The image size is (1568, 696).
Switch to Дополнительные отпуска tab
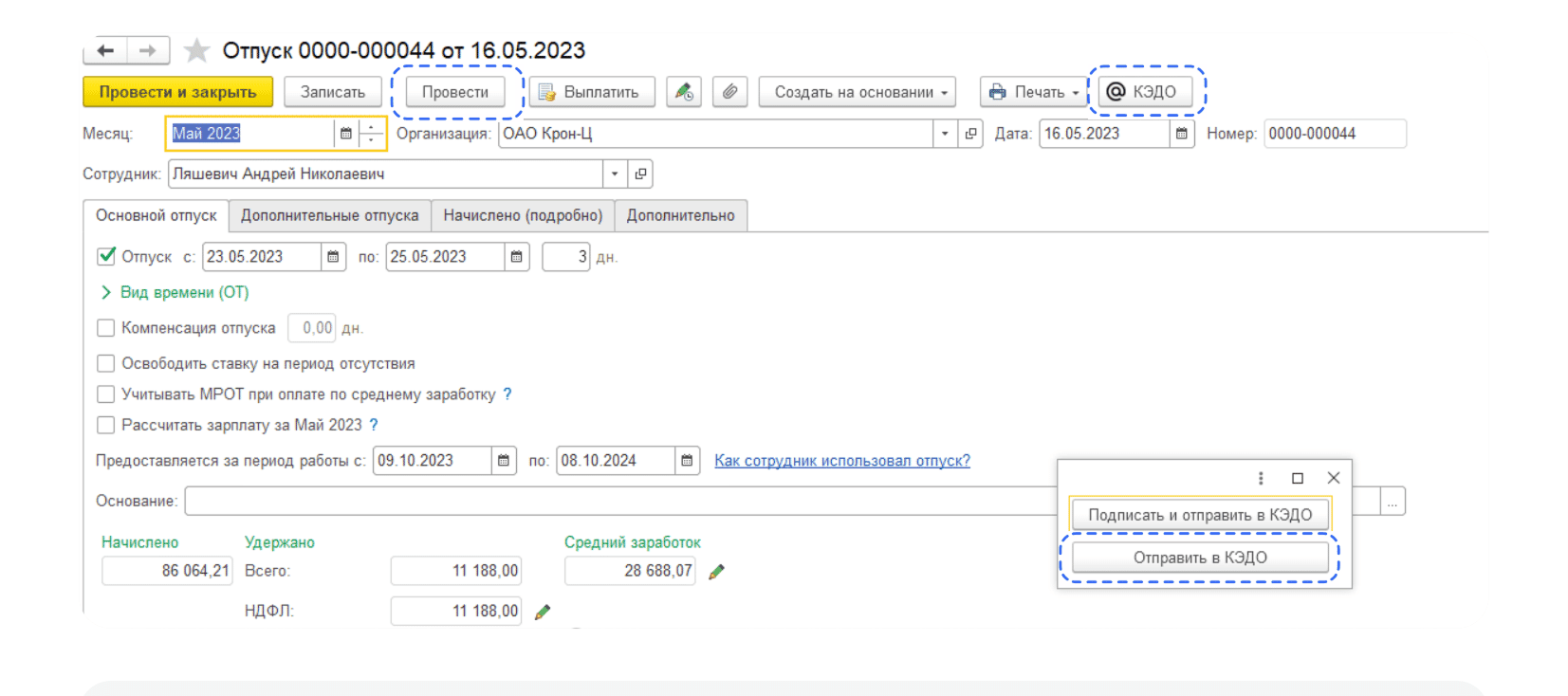point(329,215)
